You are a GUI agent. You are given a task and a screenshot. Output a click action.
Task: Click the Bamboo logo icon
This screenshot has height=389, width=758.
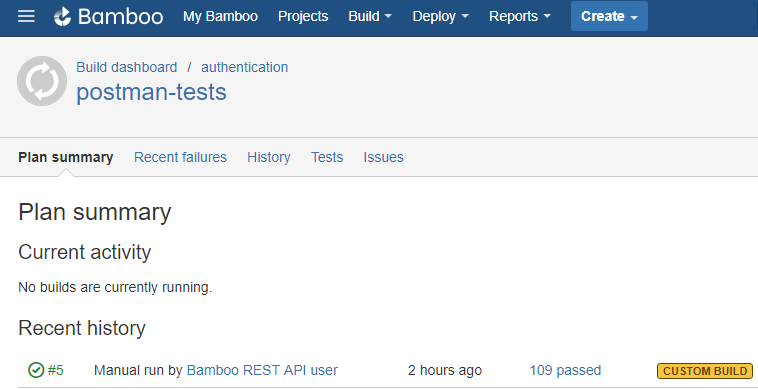[62, 16]
